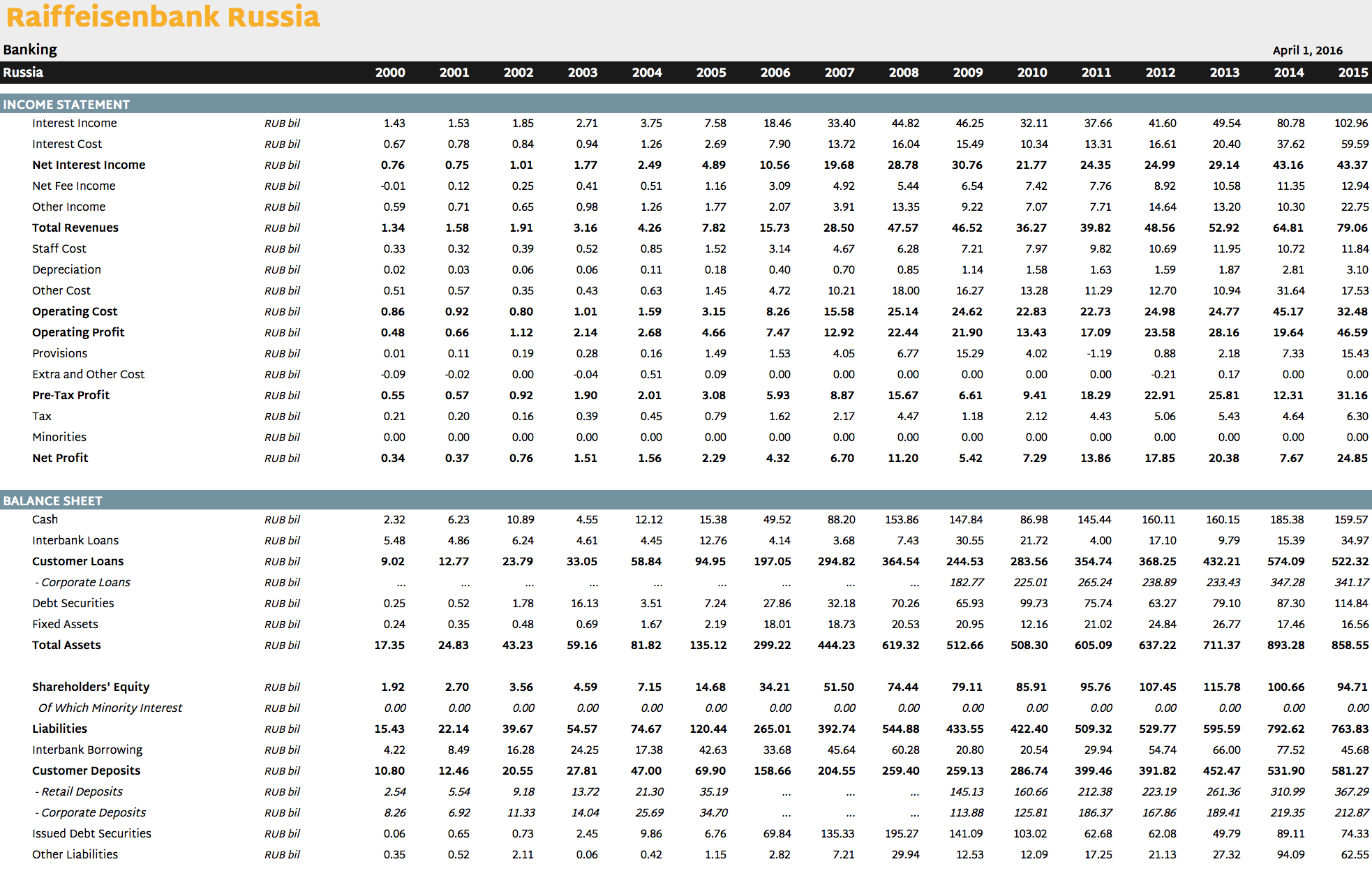
Task: Select the Debt Securities row label
Action: (73, 604)
